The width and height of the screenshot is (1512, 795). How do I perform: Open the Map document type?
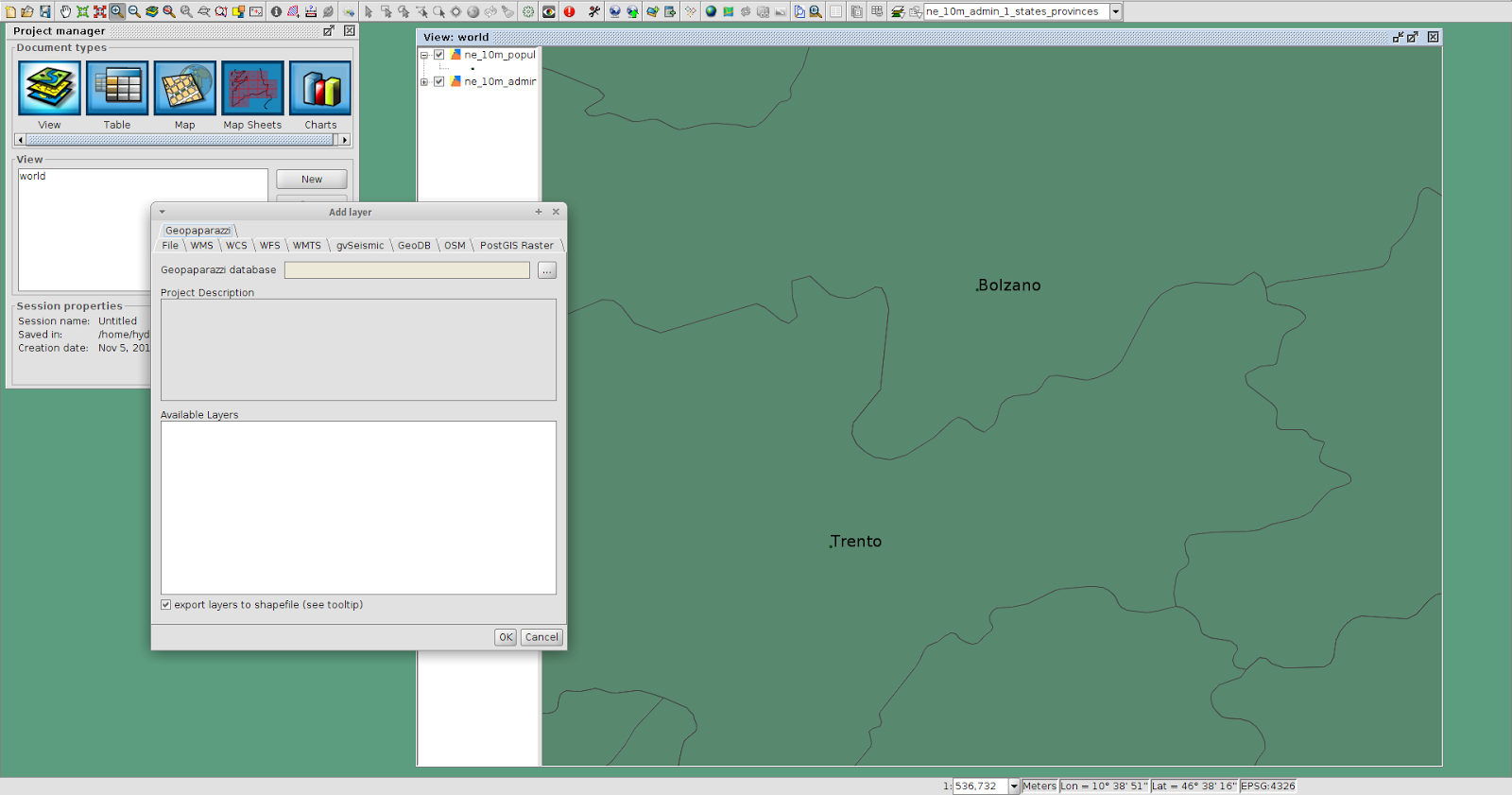coord(185,88)
